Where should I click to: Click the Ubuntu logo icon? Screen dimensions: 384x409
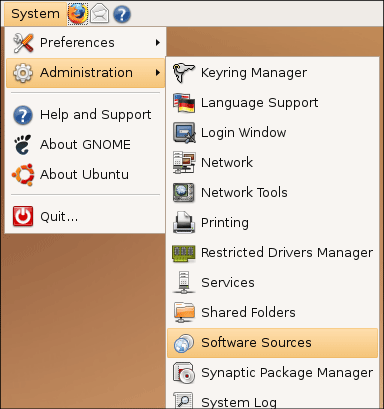23,174
